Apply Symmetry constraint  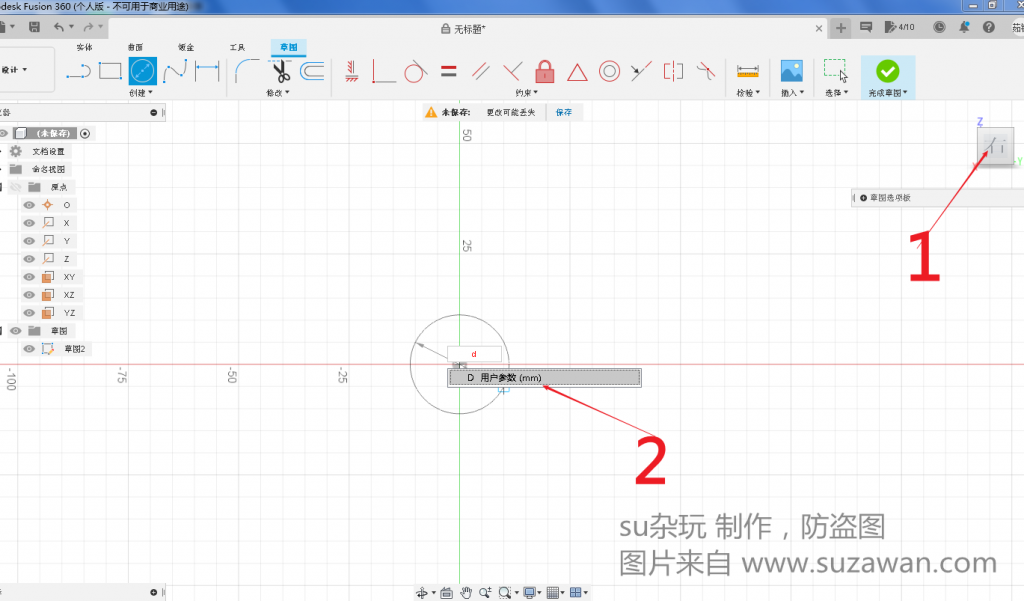tap(673, 71)
